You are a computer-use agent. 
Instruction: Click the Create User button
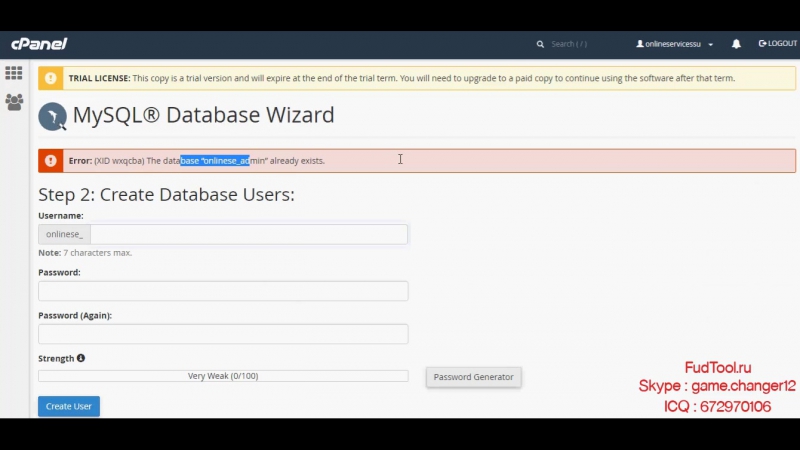(69, 406)
